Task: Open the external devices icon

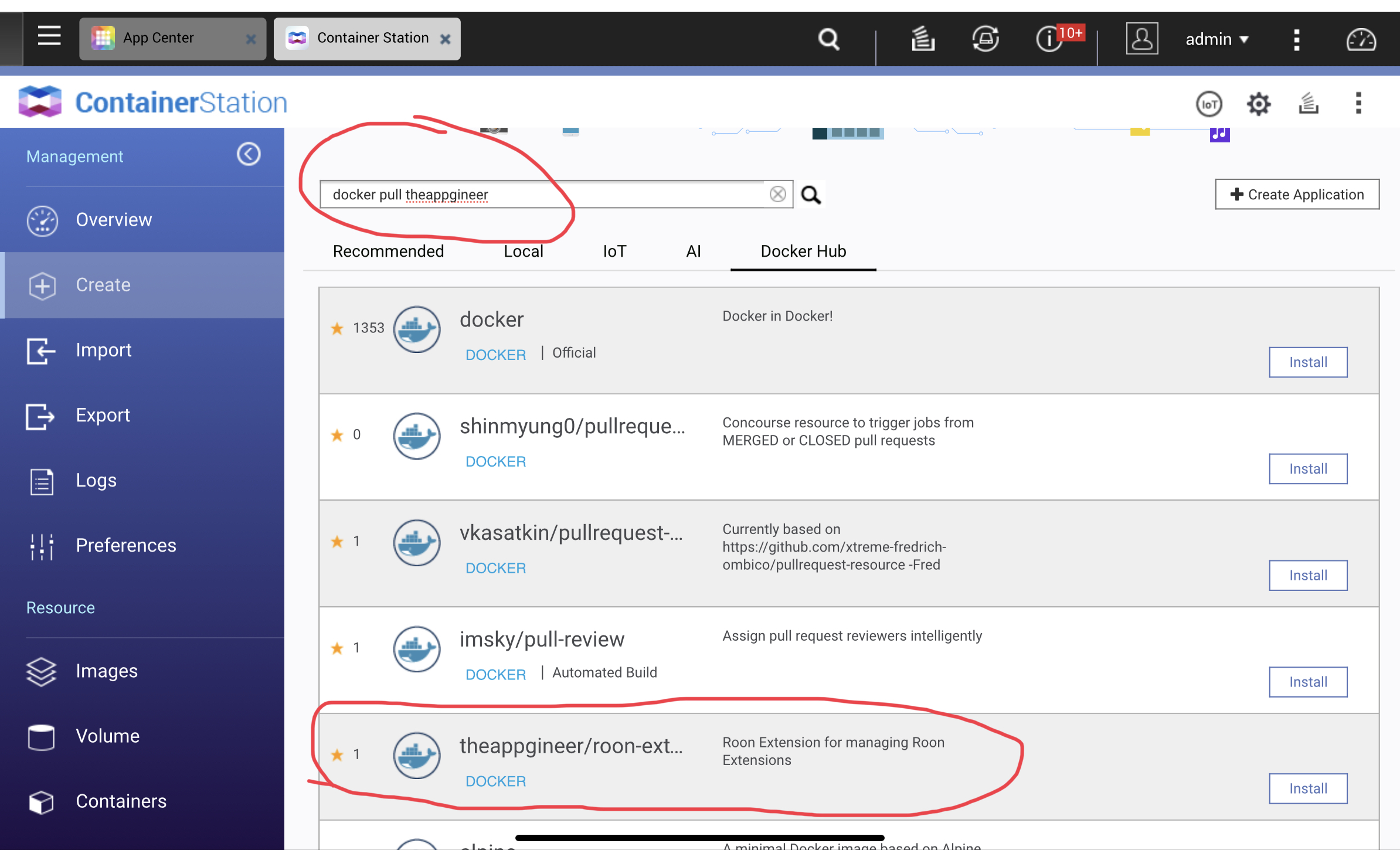Action: 986,39
